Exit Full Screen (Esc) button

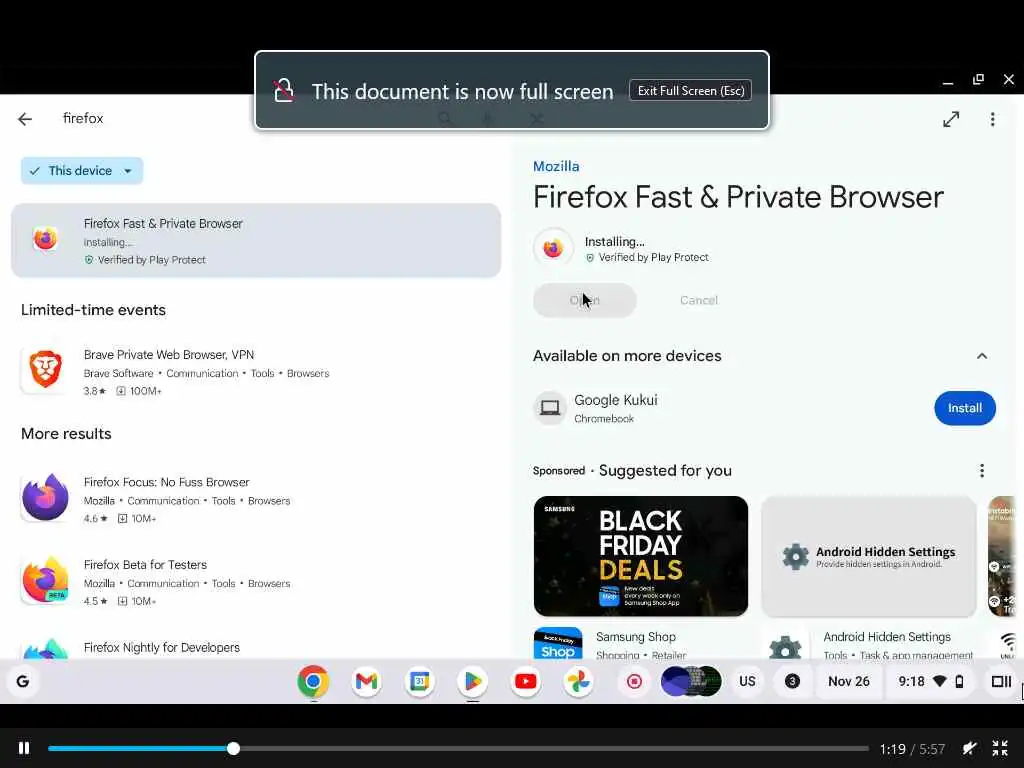[x=690, y=91]
